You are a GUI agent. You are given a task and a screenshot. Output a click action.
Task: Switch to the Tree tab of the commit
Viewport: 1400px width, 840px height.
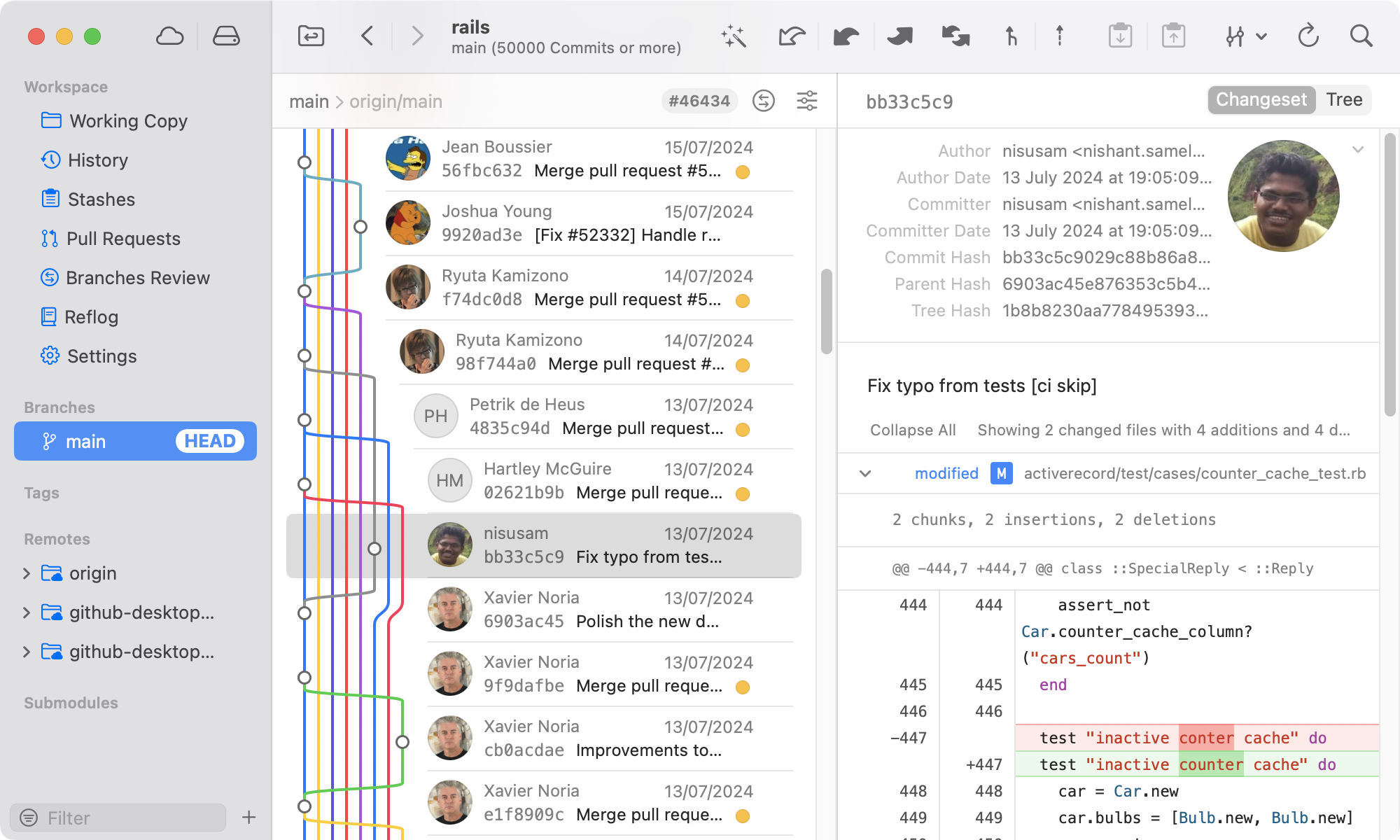[1343, 99]
